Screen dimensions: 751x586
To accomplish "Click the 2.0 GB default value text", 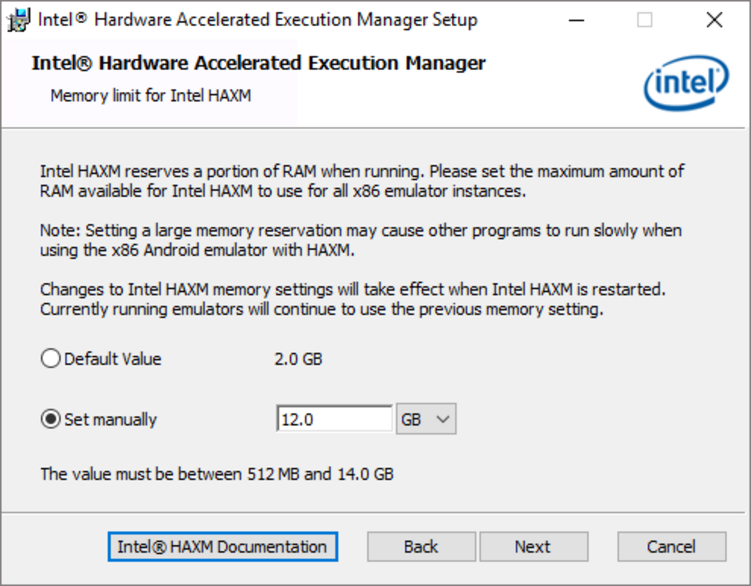I will coord(298,359).
